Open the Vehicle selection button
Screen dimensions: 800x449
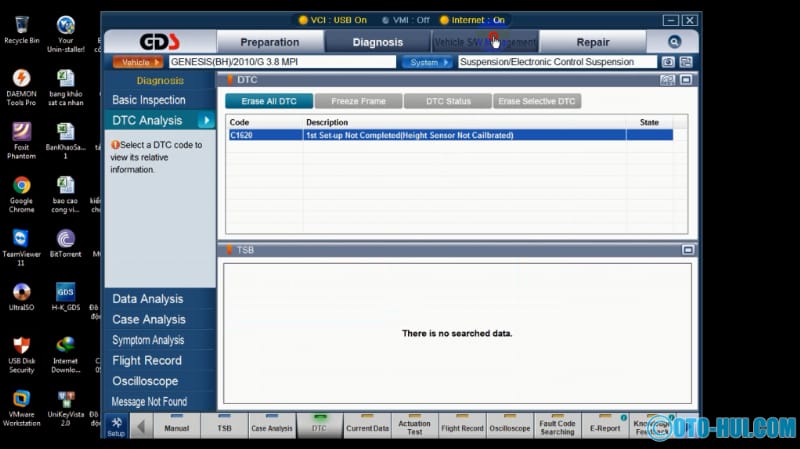click(x=138, y=62)
